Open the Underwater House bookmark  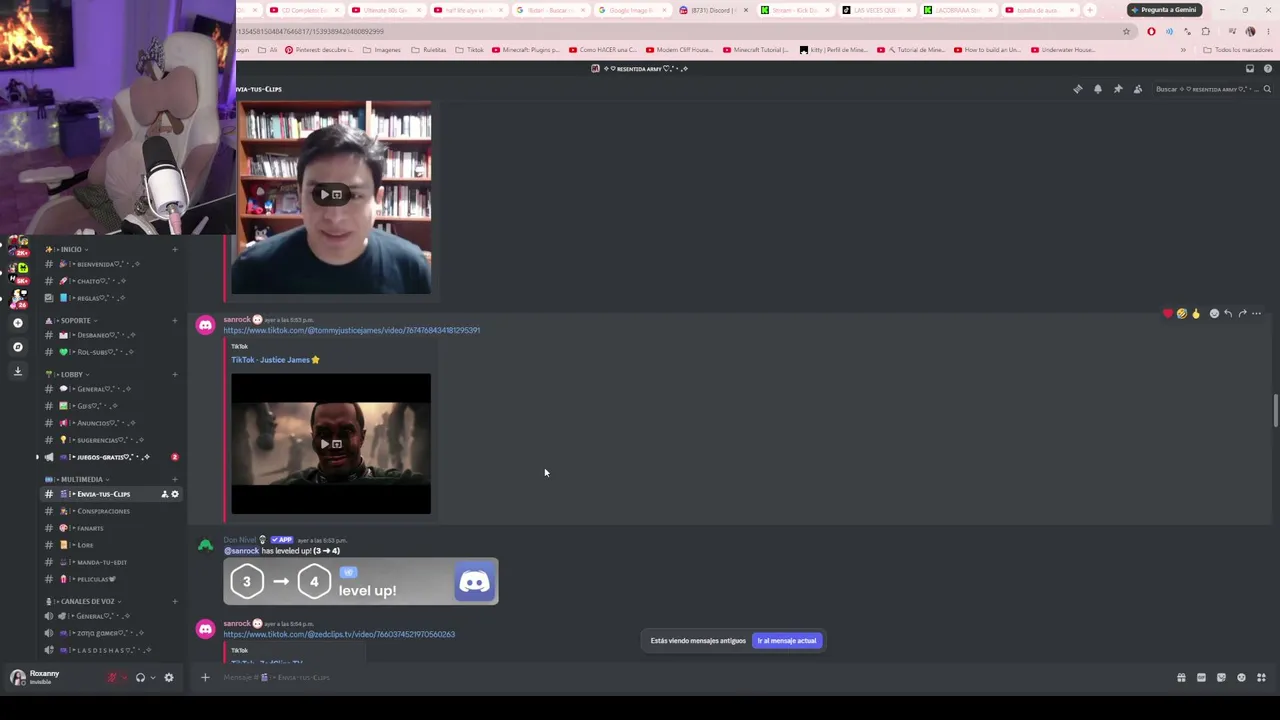(1063, 50)
